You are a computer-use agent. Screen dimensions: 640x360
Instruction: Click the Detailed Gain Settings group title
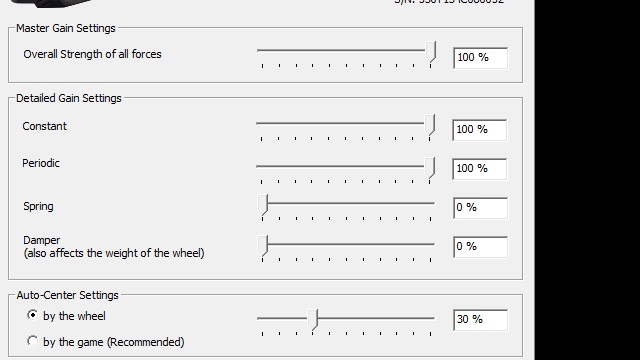69,98
